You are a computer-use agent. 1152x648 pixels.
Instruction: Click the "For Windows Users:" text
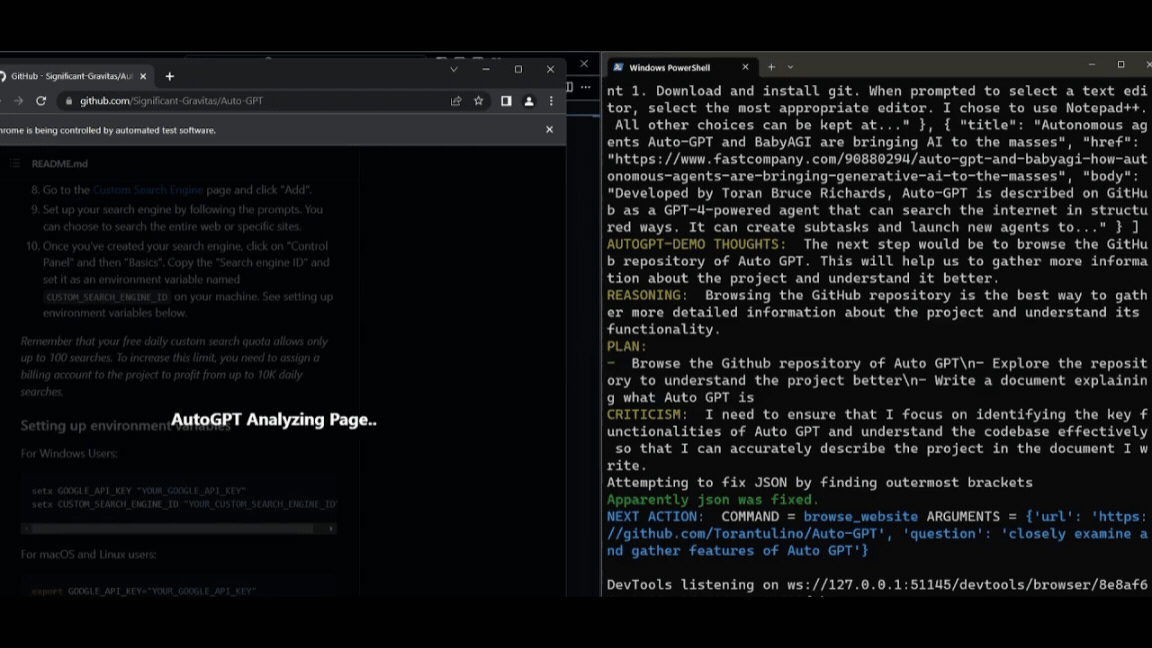[x=69, y=453]
